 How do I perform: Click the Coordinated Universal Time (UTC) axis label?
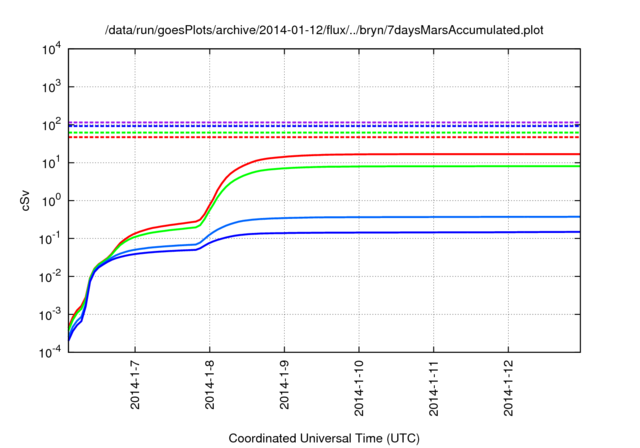(x=324, y=438)
